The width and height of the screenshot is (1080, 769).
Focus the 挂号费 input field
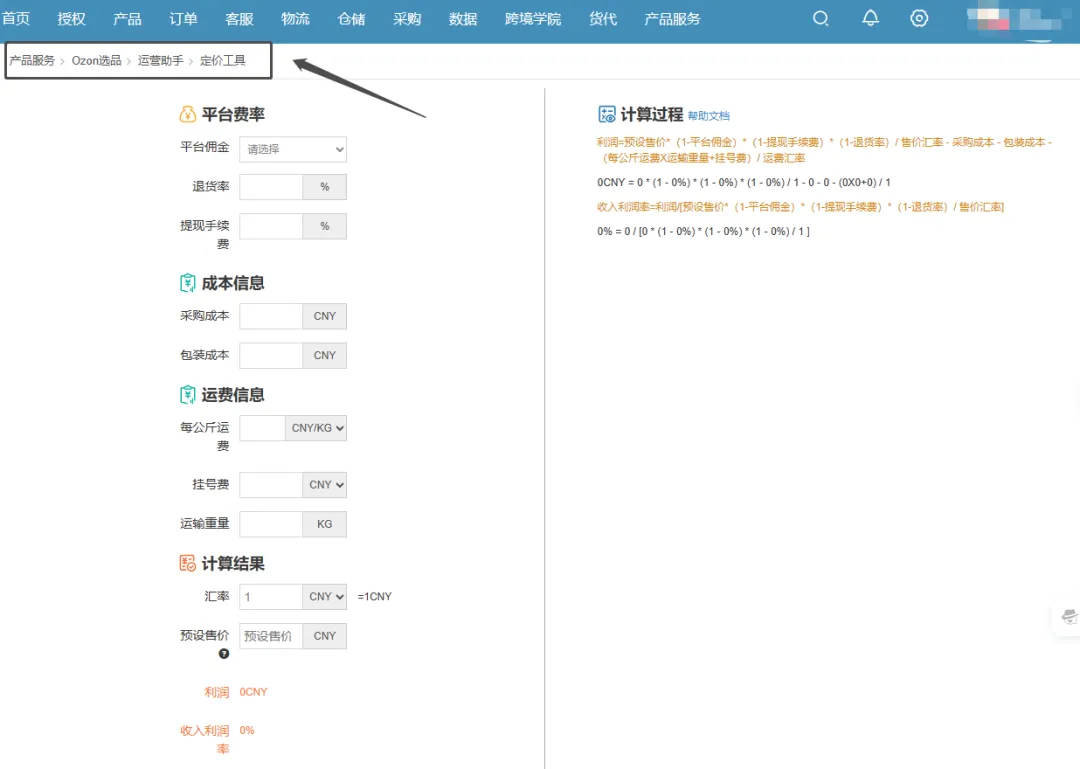coord(271,485)
